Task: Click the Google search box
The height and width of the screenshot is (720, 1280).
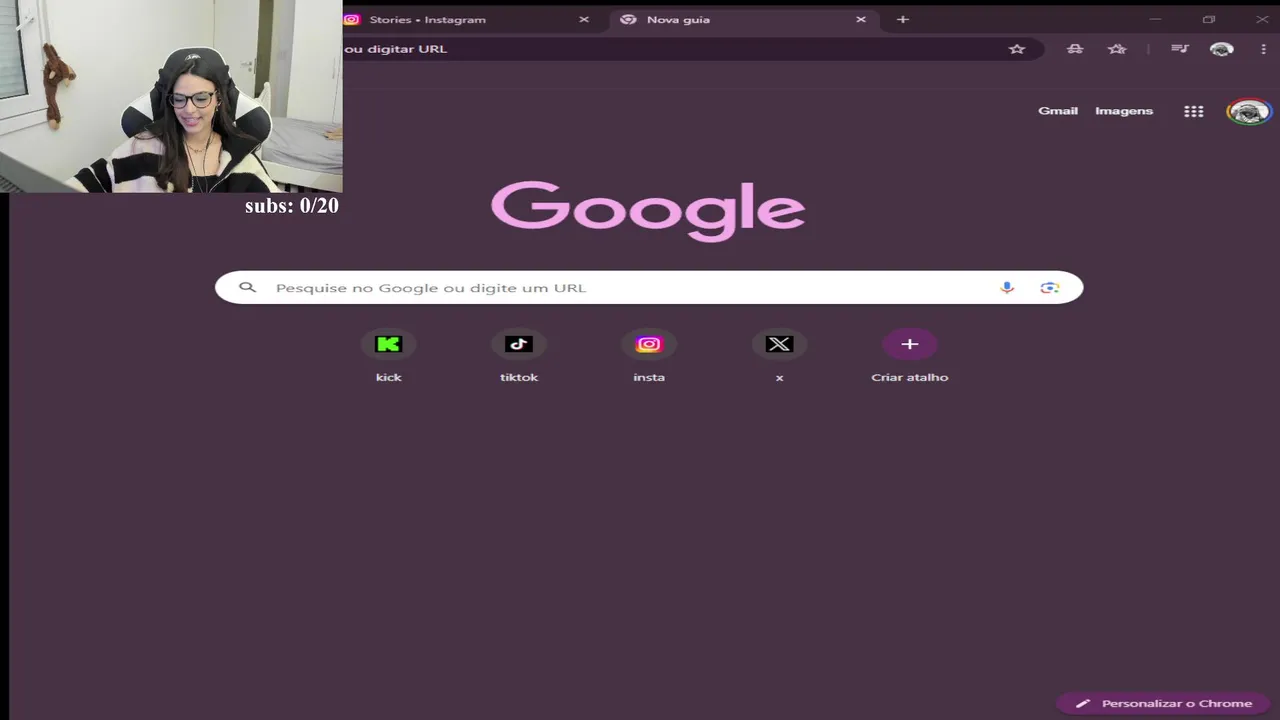Action: (649, 287)
